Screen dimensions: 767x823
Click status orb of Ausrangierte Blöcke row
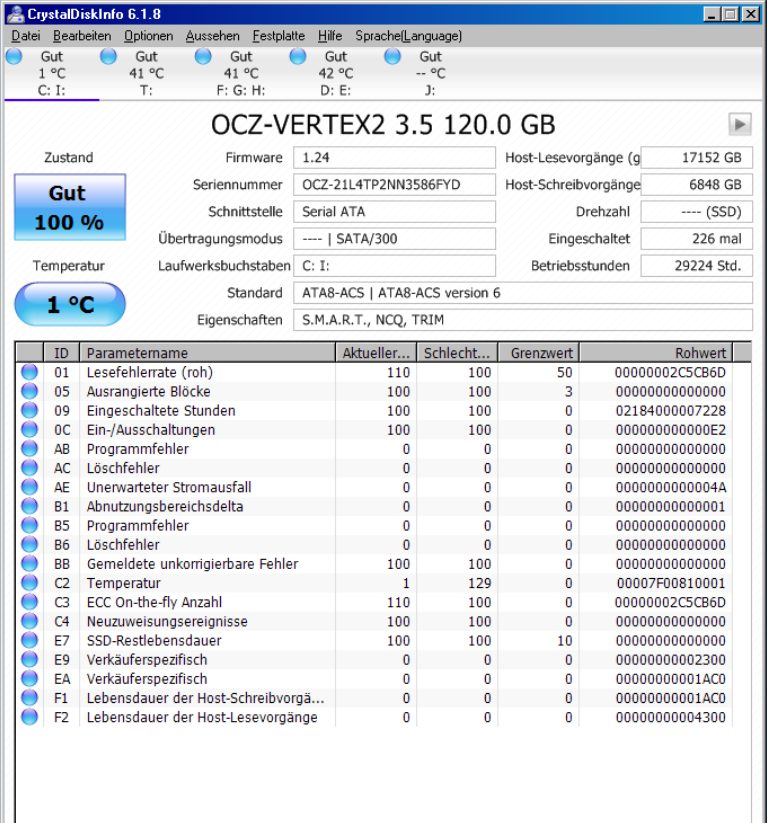(29, 391)
